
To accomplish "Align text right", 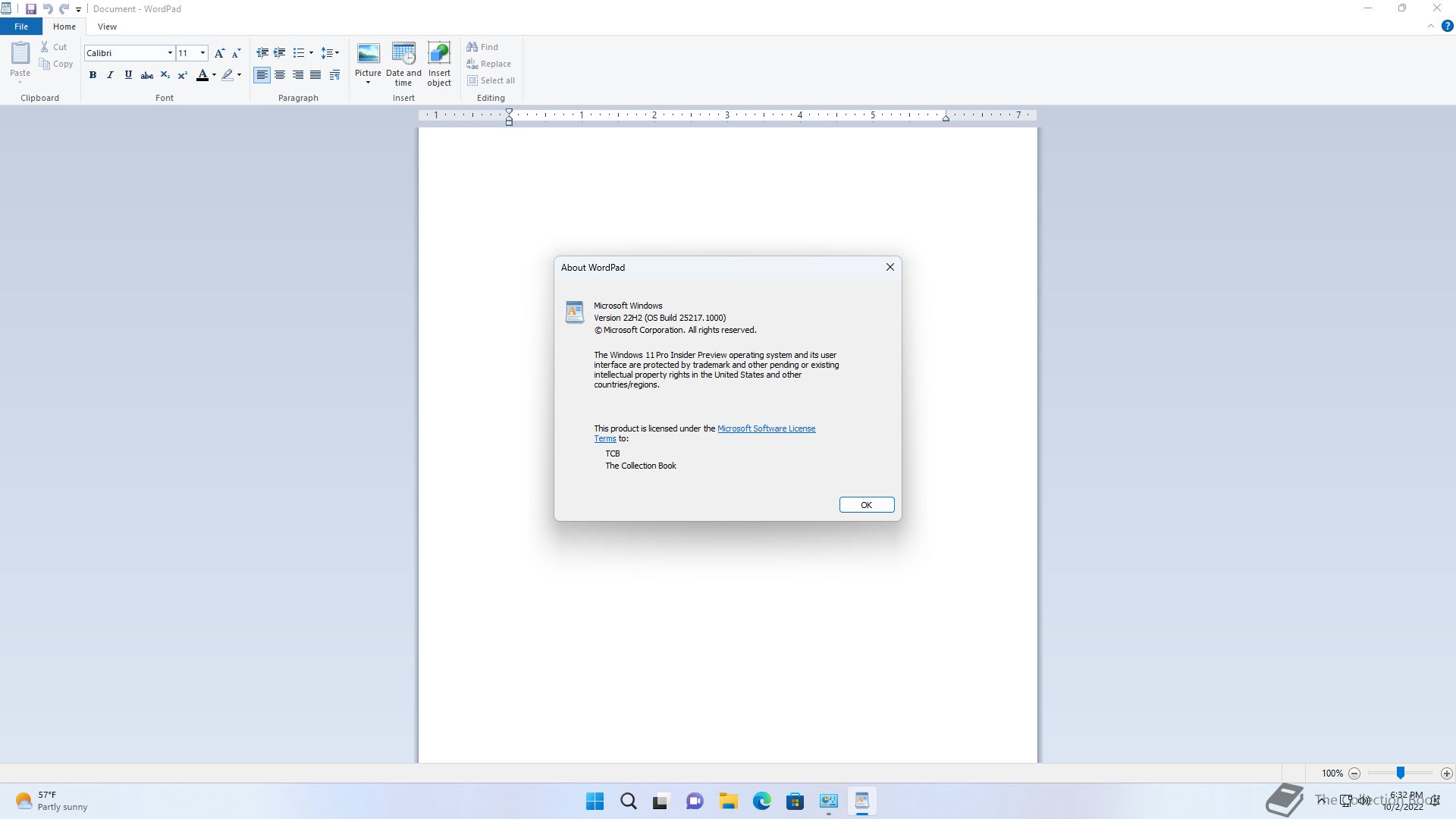I will tap(298, 75).
